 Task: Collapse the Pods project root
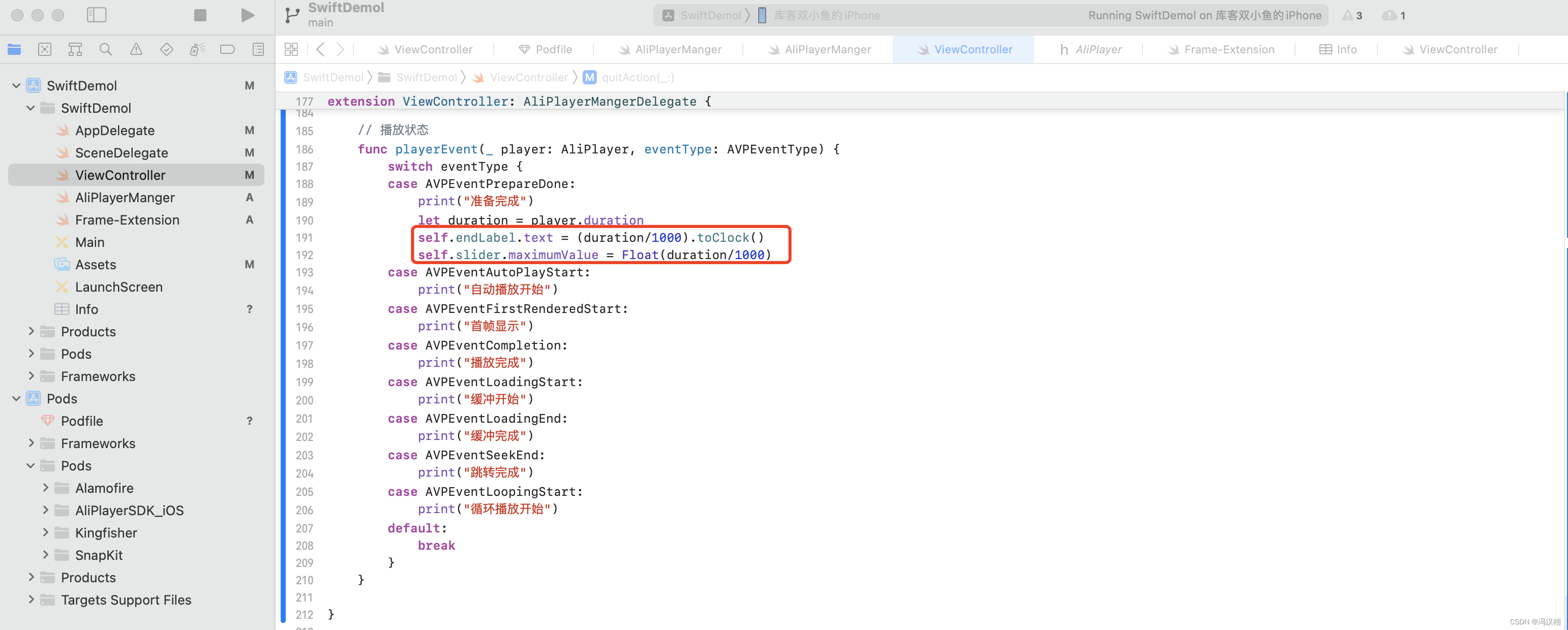(16, 399)
